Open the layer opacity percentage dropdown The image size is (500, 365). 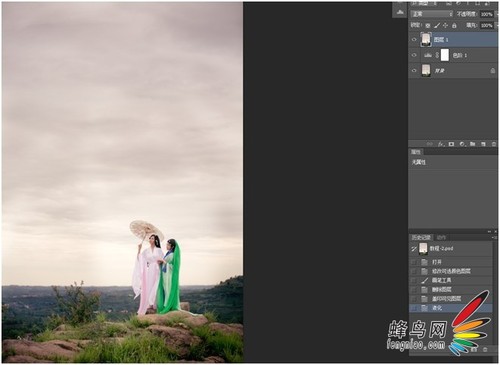[x=487, y=14]
